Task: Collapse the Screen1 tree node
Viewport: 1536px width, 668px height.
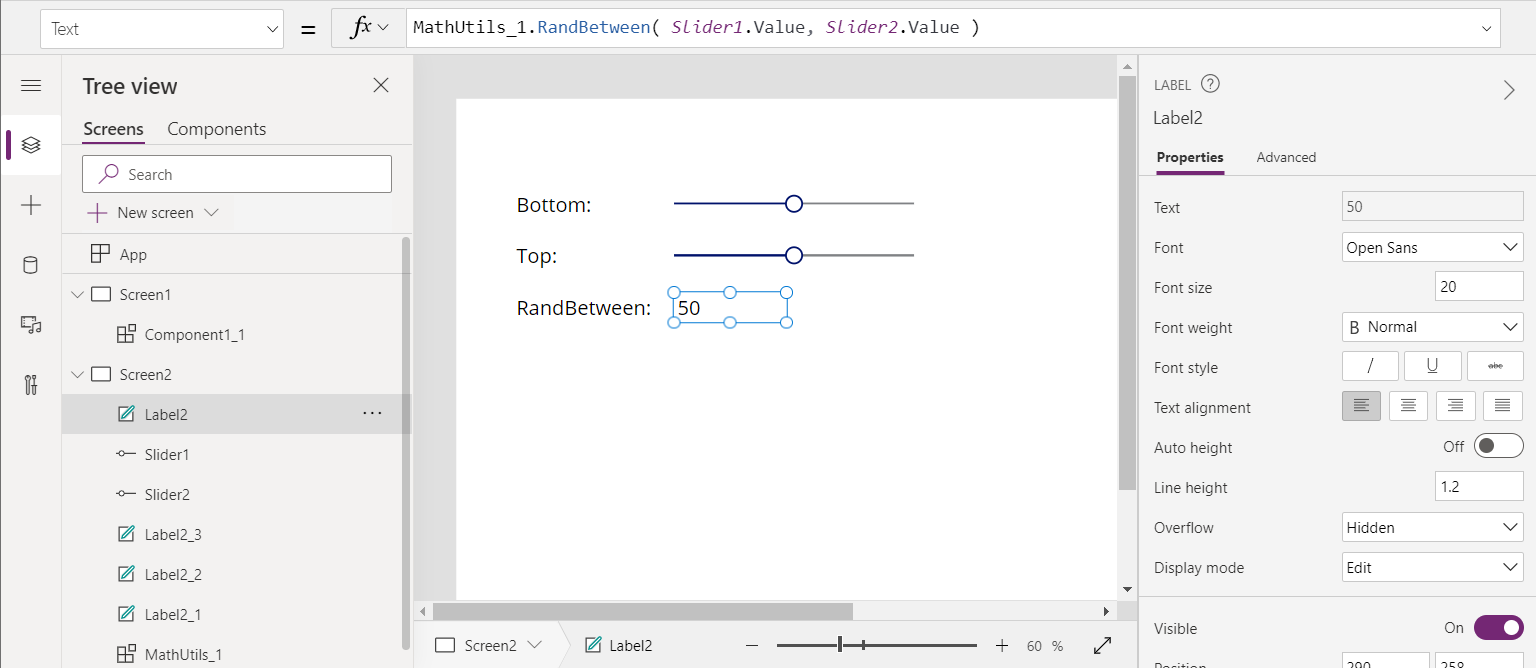Action: [x=78, y=295]
